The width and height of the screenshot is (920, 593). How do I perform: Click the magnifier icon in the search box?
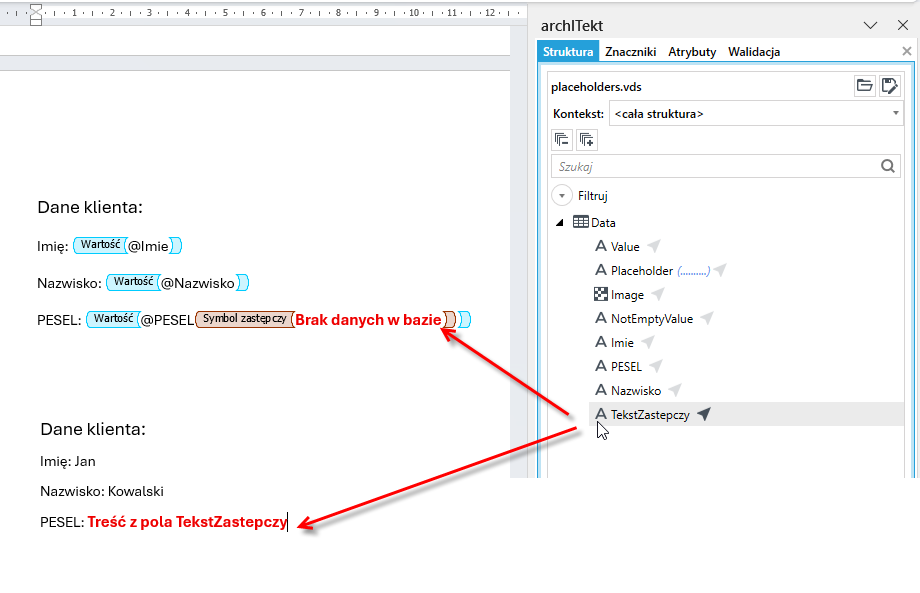[888, 167]
